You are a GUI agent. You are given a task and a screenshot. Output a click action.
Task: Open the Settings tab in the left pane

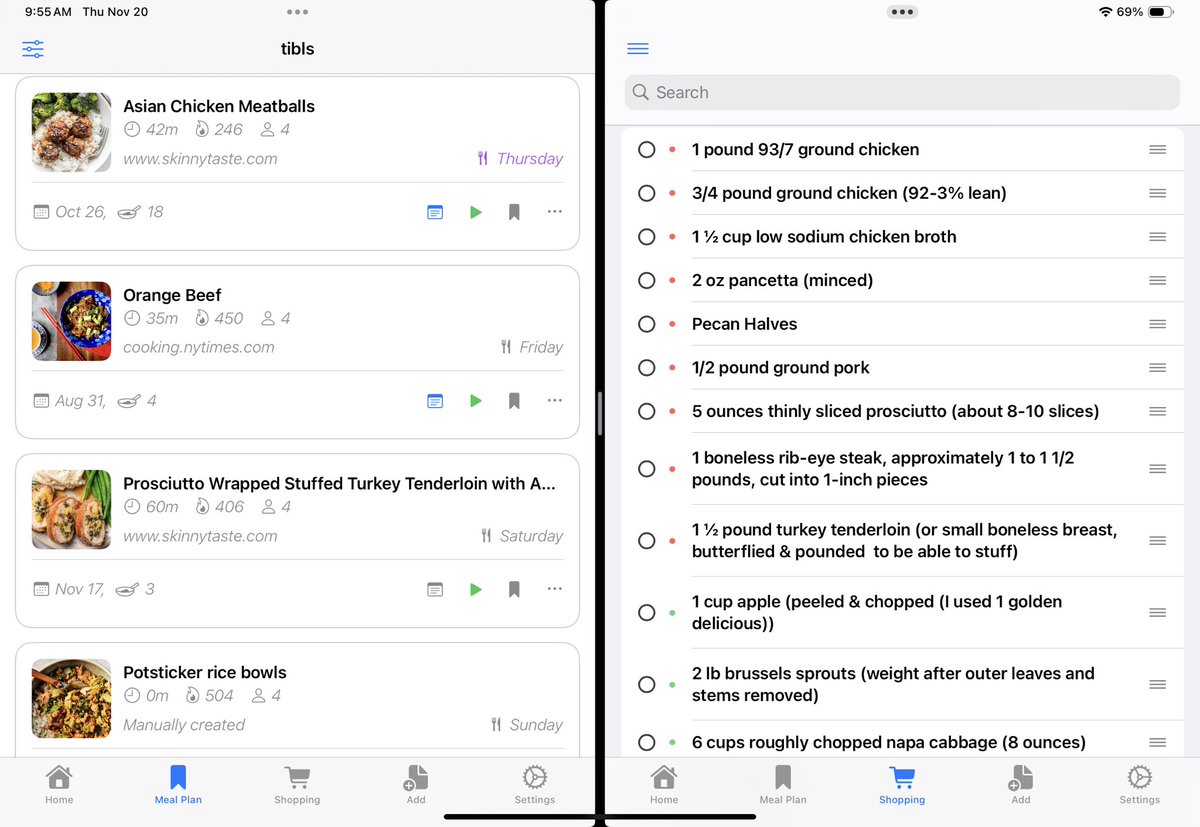coord(535,785)
